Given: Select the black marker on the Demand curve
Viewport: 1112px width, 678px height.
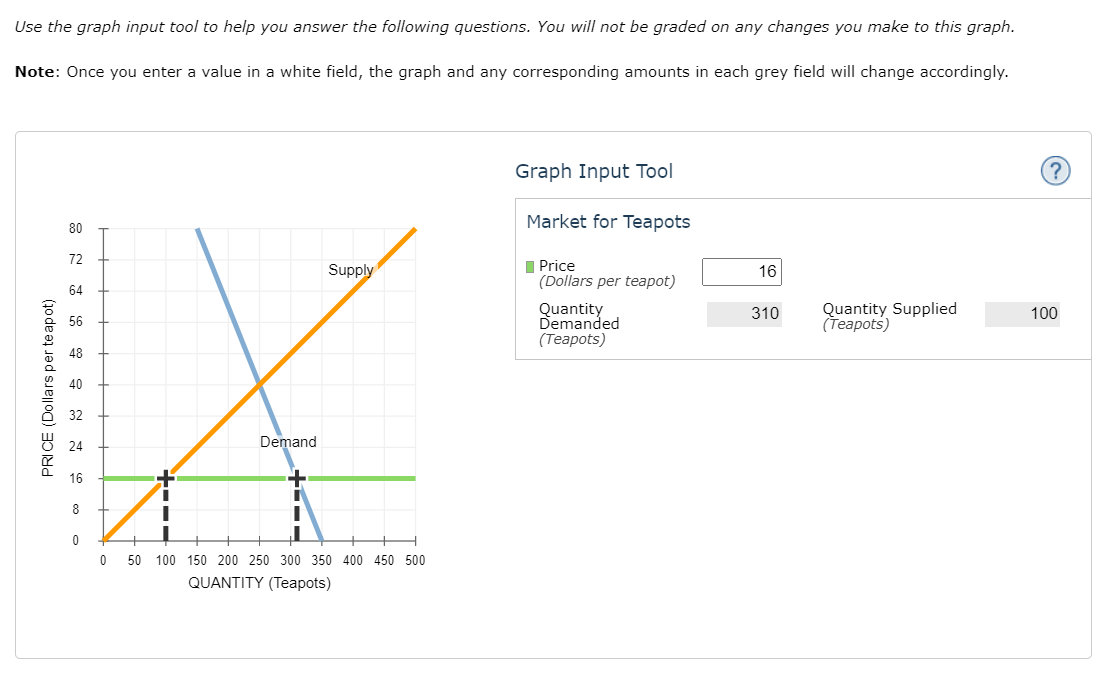Looking at the screenshot, I should point(297,477).
